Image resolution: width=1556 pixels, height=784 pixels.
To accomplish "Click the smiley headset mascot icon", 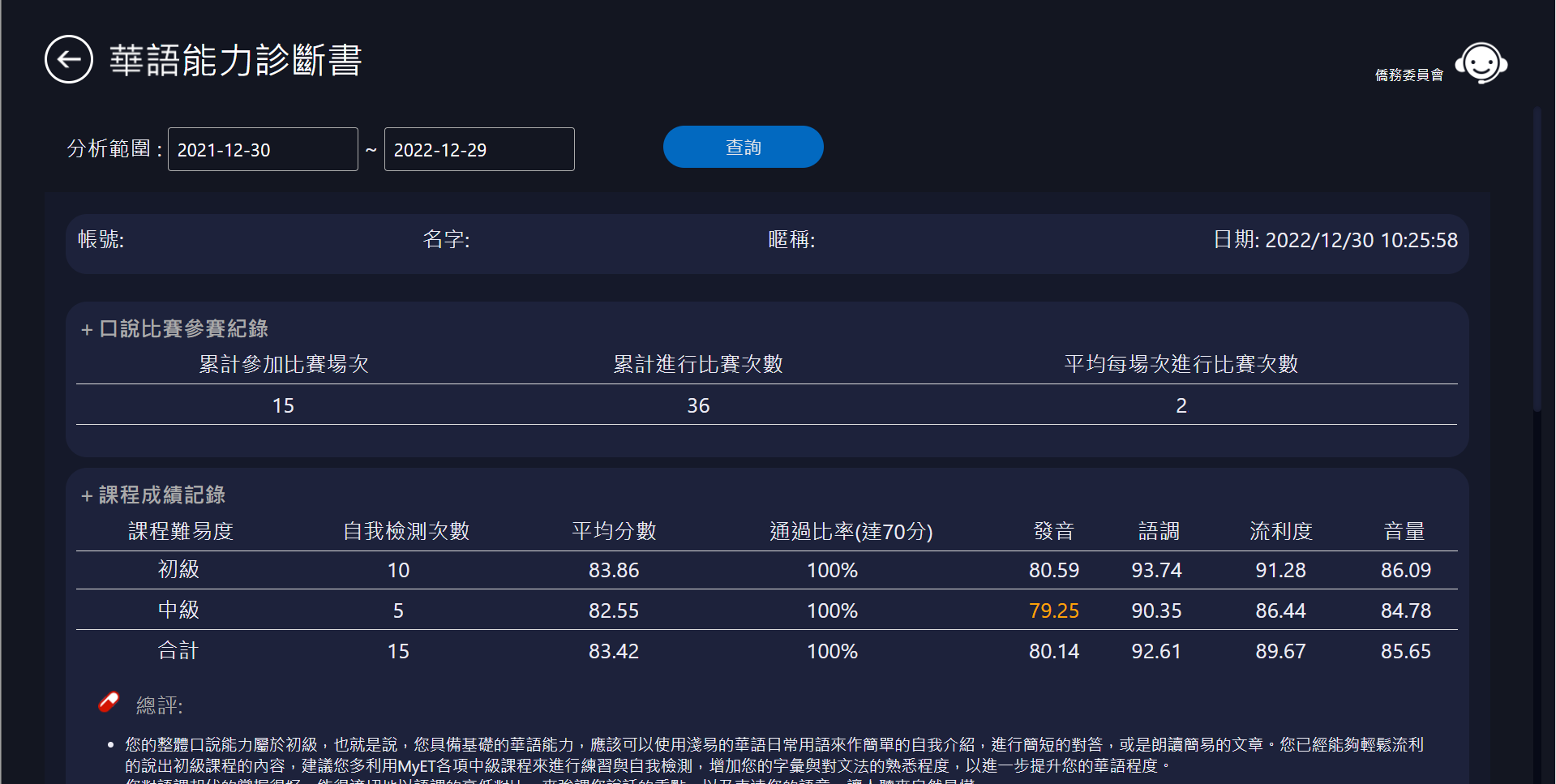I will (1481, 63).
